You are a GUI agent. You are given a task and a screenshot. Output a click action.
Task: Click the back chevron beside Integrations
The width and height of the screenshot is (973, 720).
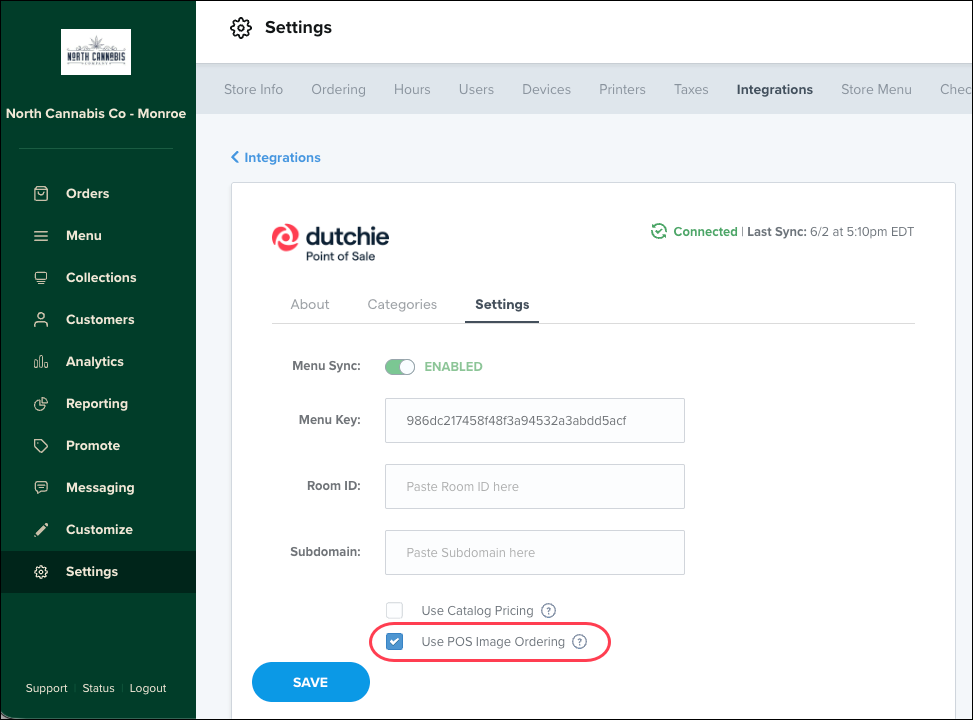tap(235, 157)
